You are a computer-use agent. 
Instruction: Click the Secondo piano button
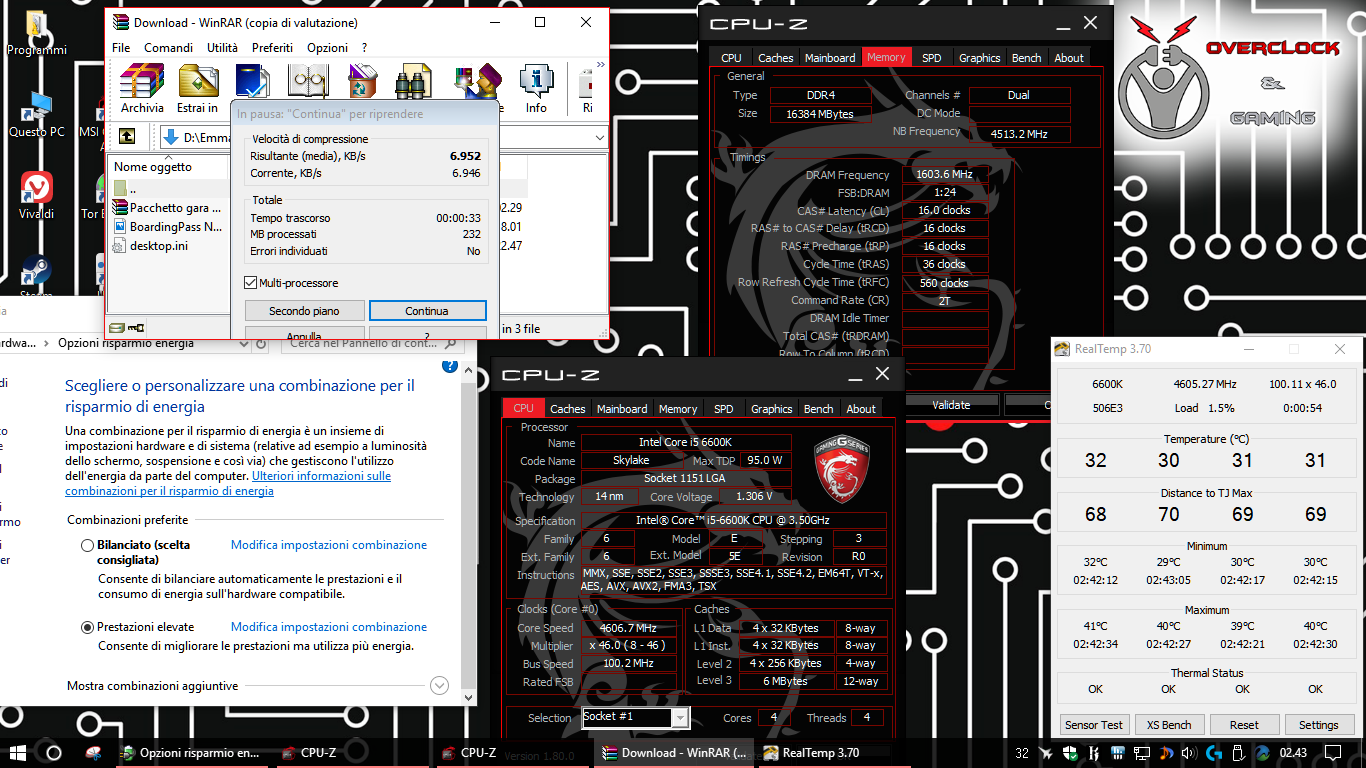pos(304,311)
